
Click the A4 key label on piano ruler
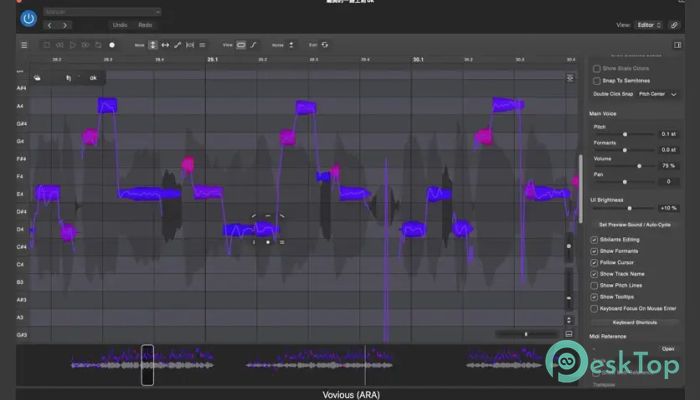pyautogui.click(x=21, y=106)
